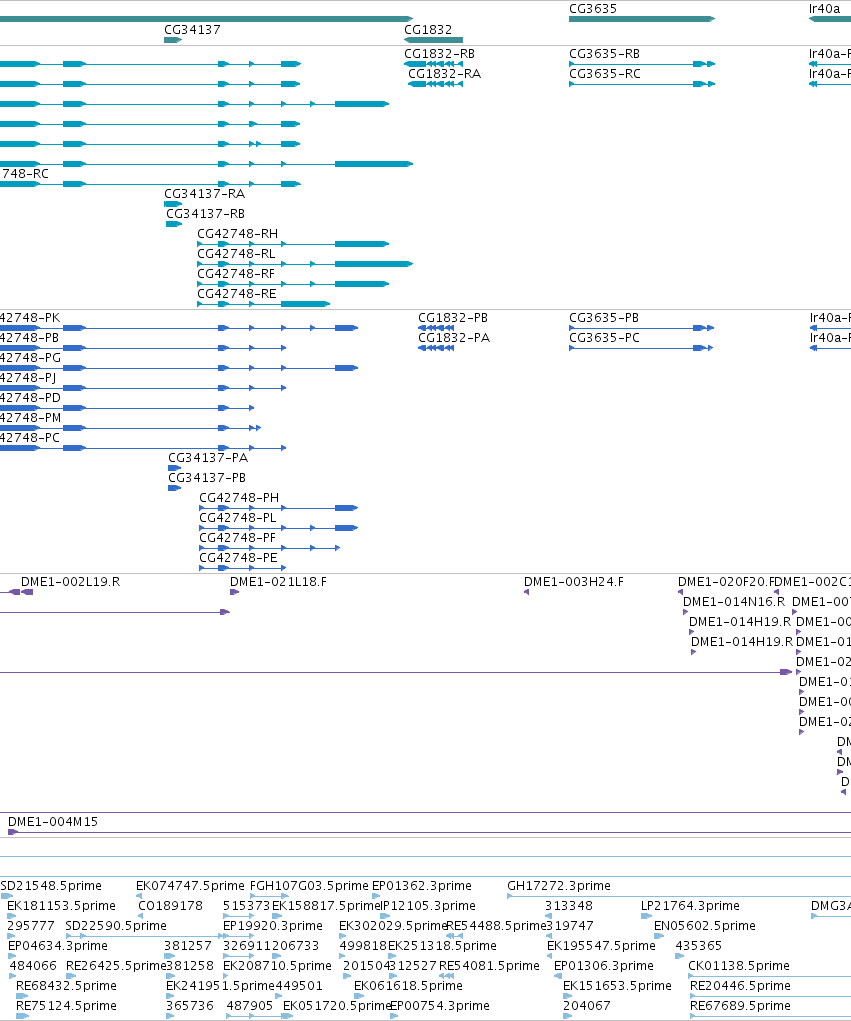Click the CG3635-PB coding sequence label
Screen dimensions: 851x1021
click(x=604, y=318)
